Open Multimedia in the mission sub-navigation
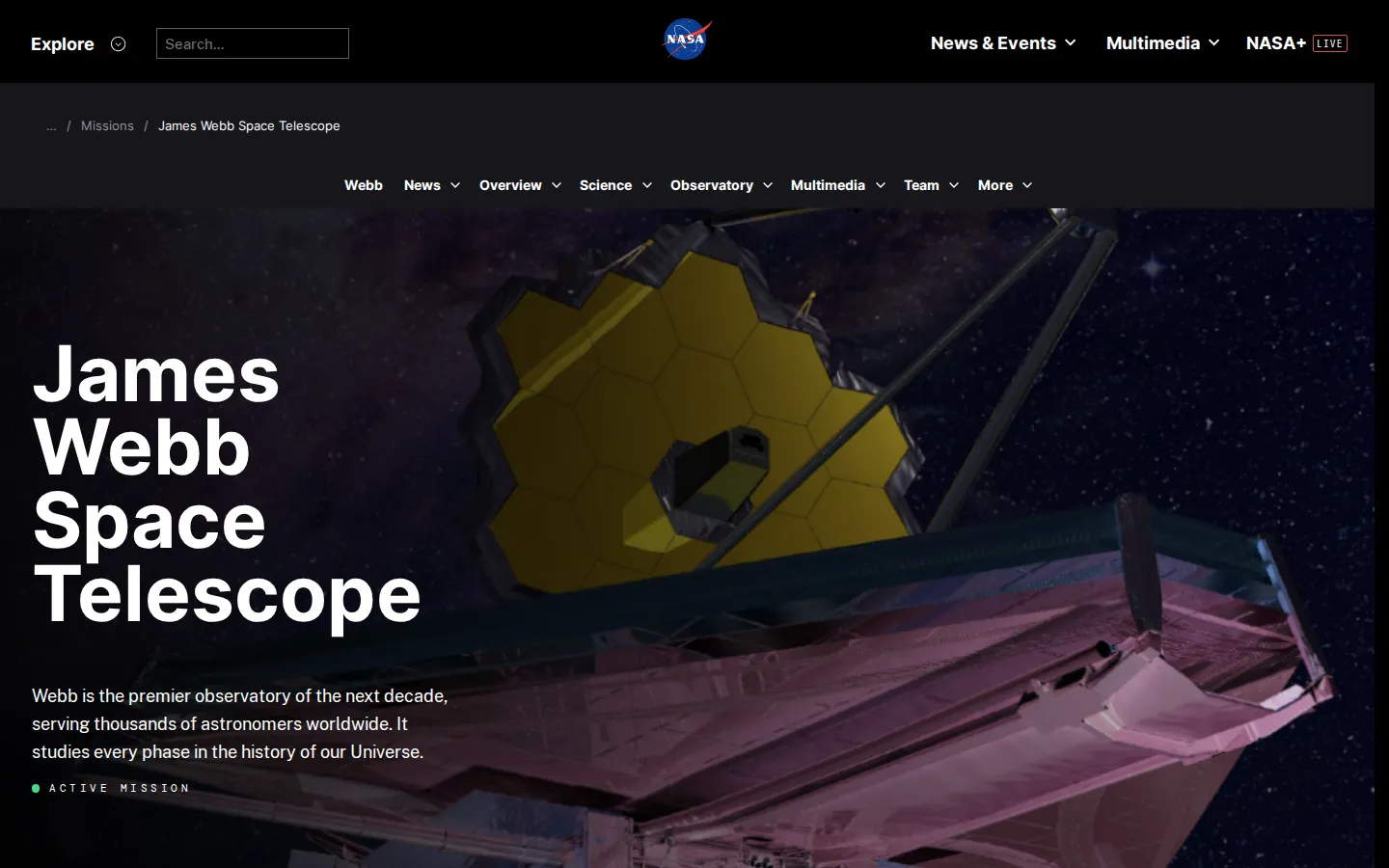 pyautogui.click(x=828, y=185)
